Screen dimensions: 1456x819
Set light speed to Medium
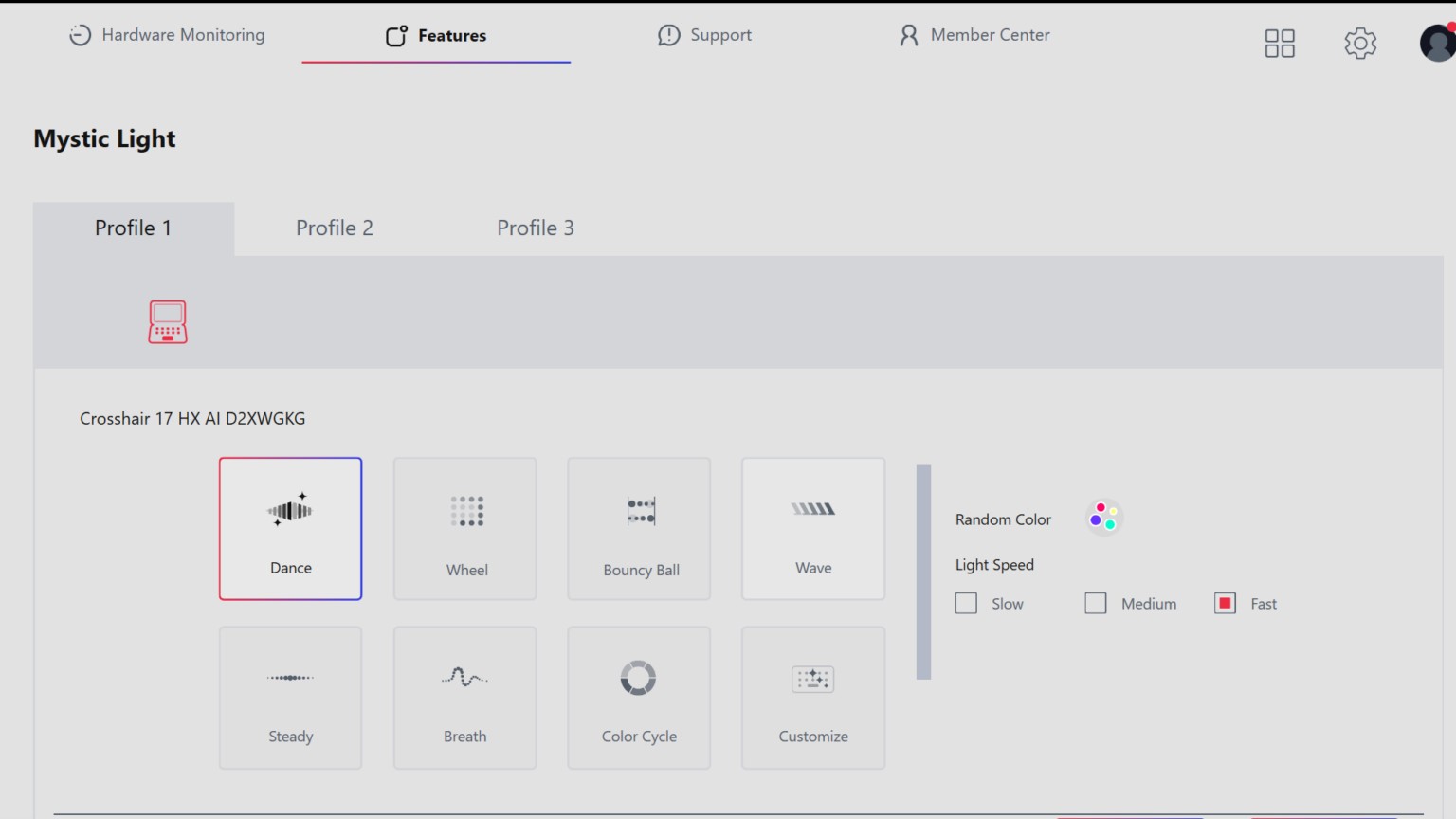[x=1096, y=604]
